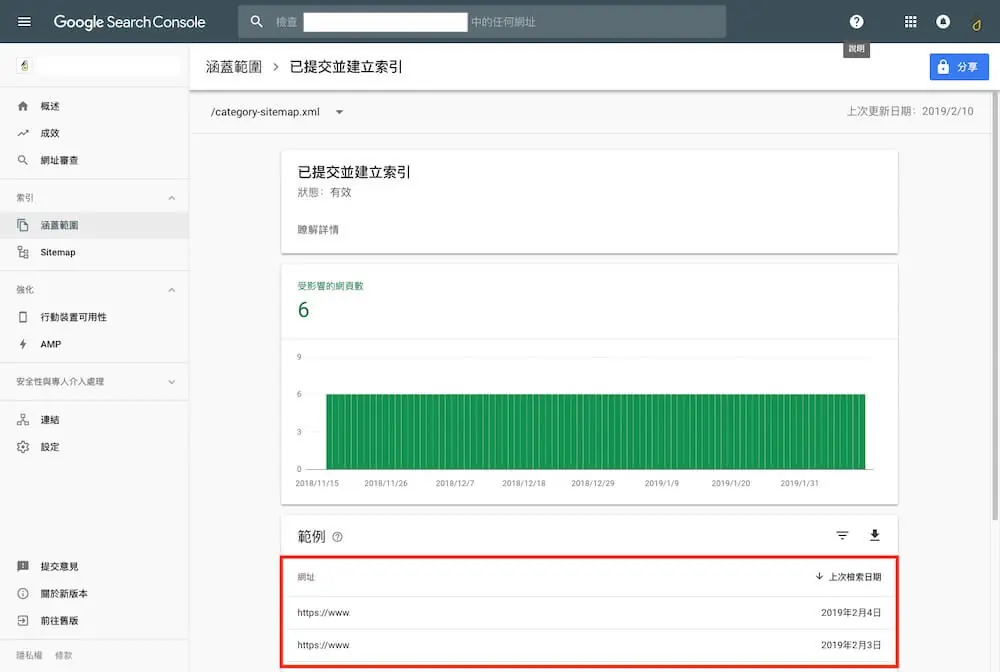
Task: Open /category-sitemap.xml dropdown
Action: point(277,112)
